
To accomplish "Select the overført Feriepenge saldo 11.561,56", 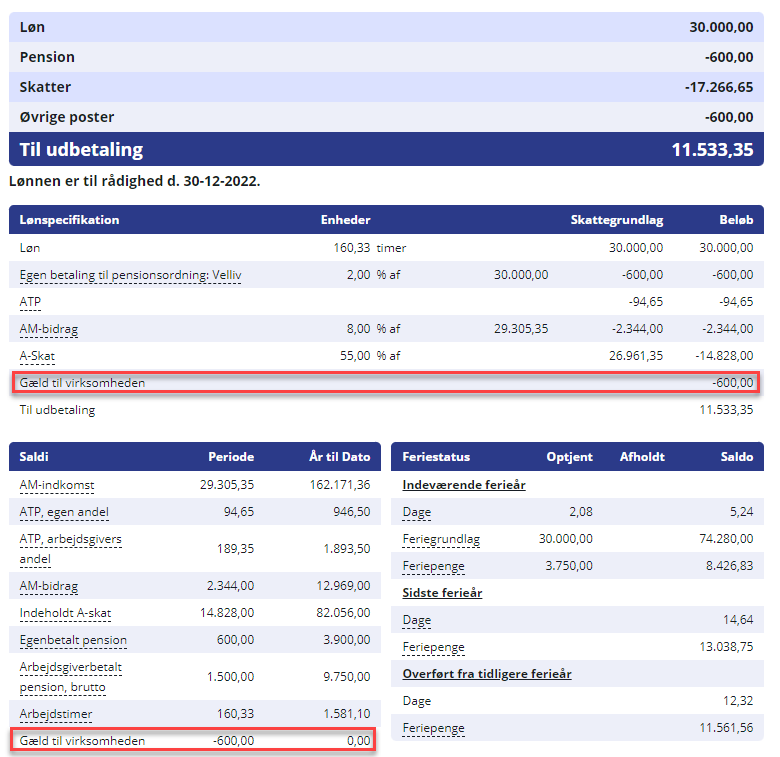I will (x=726, y=728).
